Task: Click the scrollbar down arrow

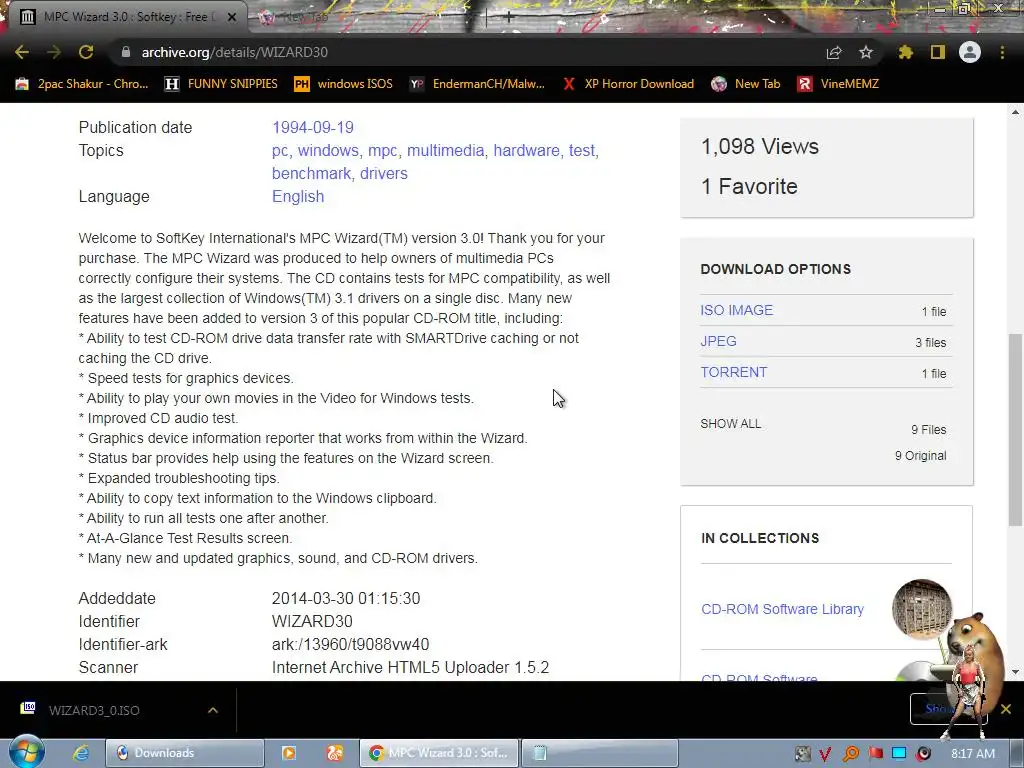Action: pos(1015,672)
